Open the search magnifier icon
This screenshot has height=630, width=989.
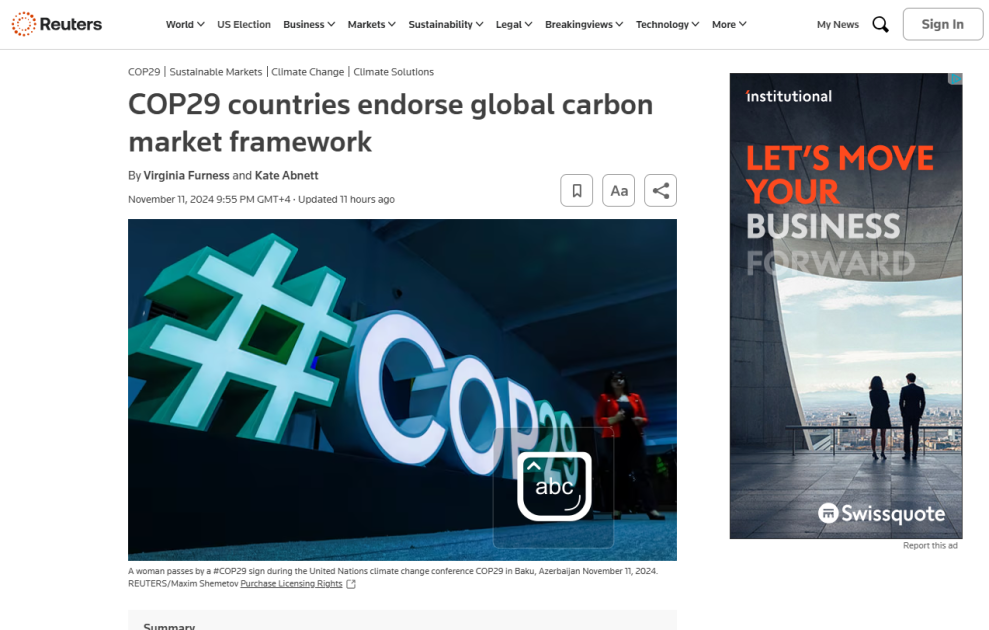[881, 25]
